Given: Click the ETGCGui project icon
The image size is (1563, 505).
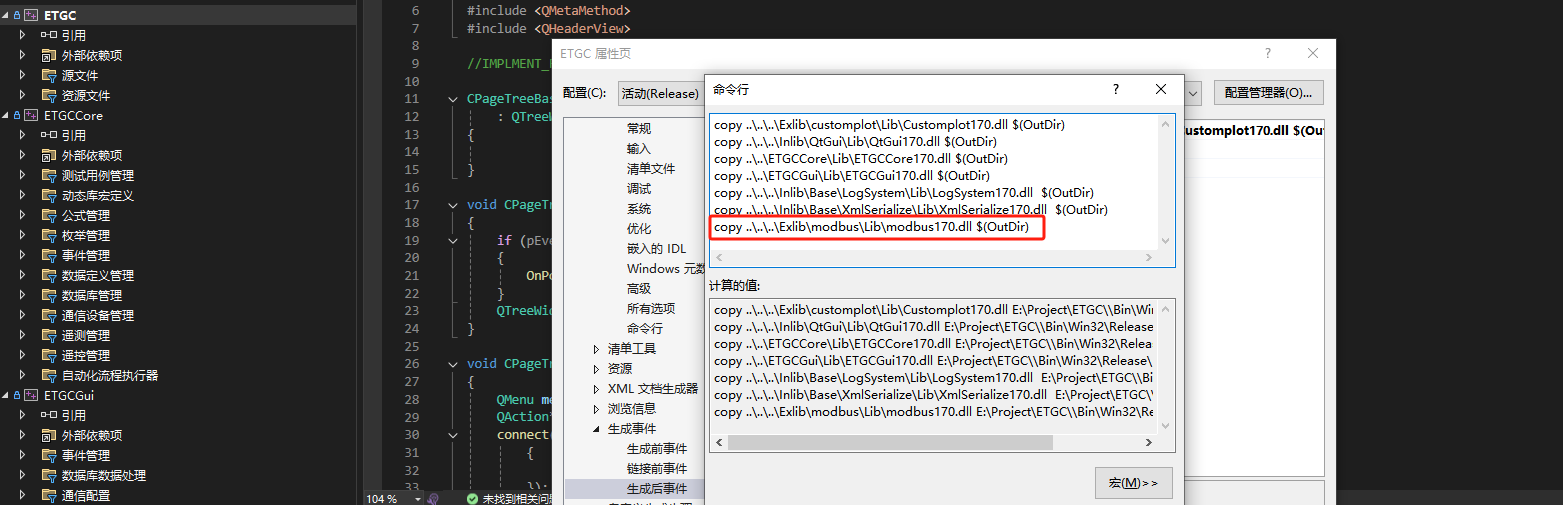Looking at the screenshot, I should coord(31,395).
